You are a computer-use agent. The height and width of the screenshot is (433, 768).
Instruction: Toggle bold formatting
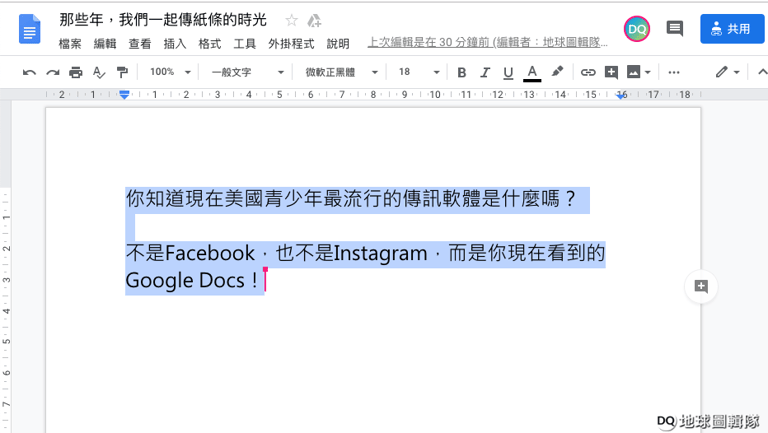point(461,72)
